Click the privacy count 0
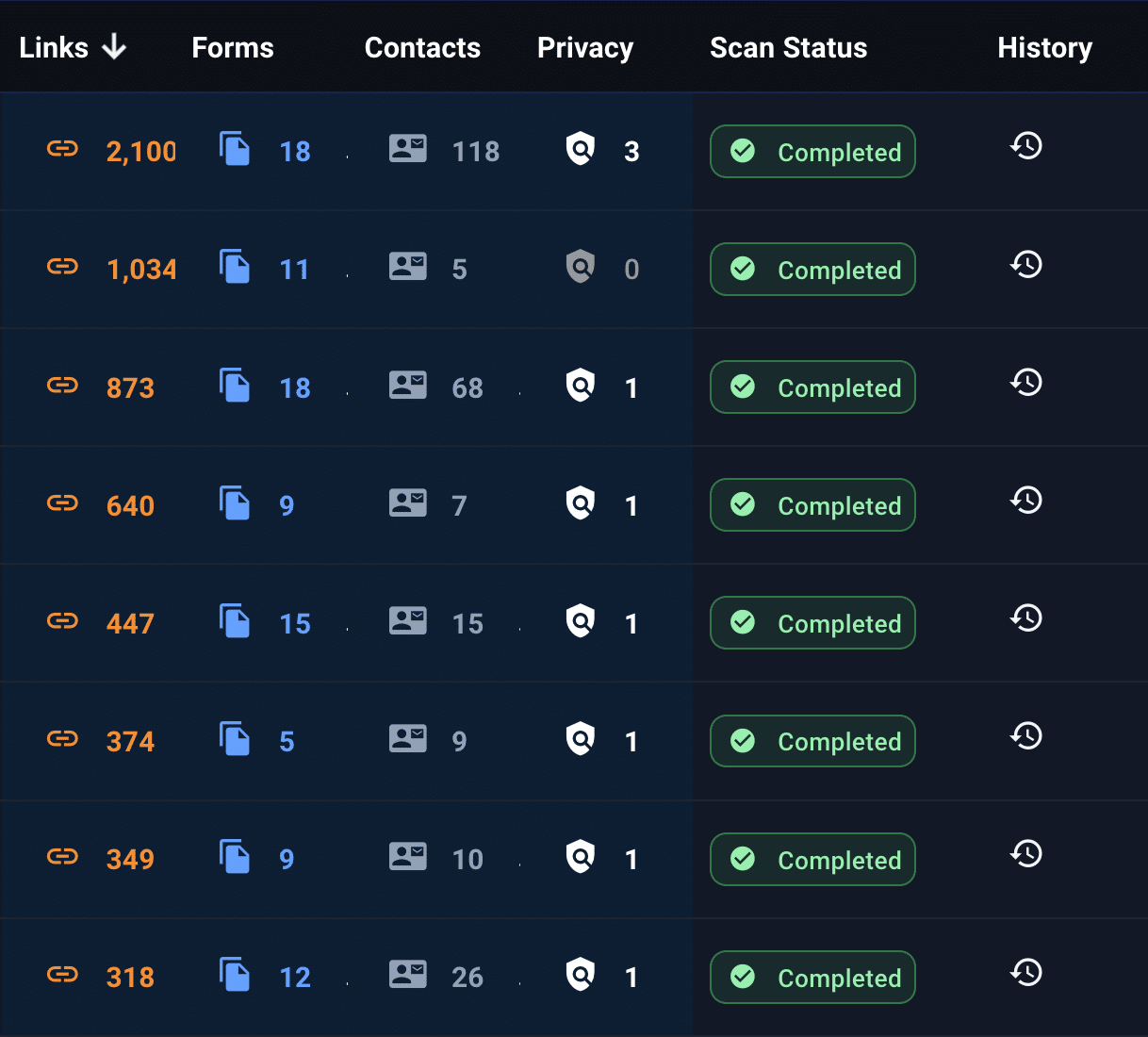Viewport: 1148px width, 1037px height. click(x=631, y=271)
